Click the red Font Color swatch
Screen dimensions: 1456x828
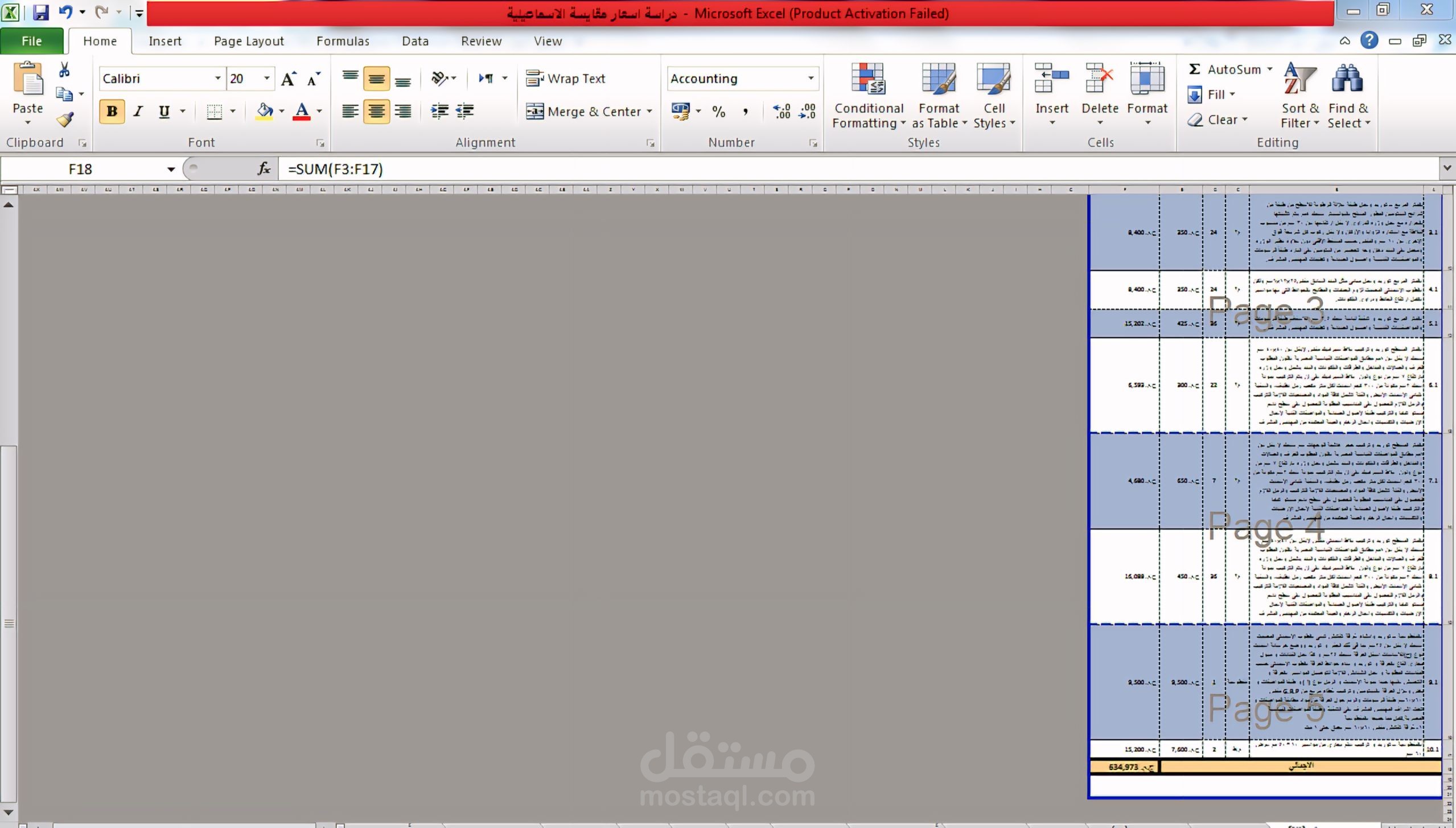(302, 111)
